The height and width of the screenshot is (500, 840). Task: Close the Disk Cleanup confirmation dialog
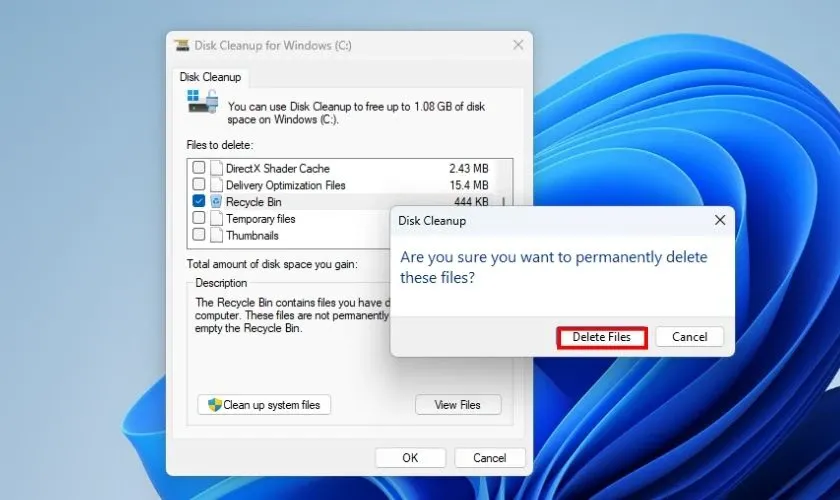(x=719, y=220)
